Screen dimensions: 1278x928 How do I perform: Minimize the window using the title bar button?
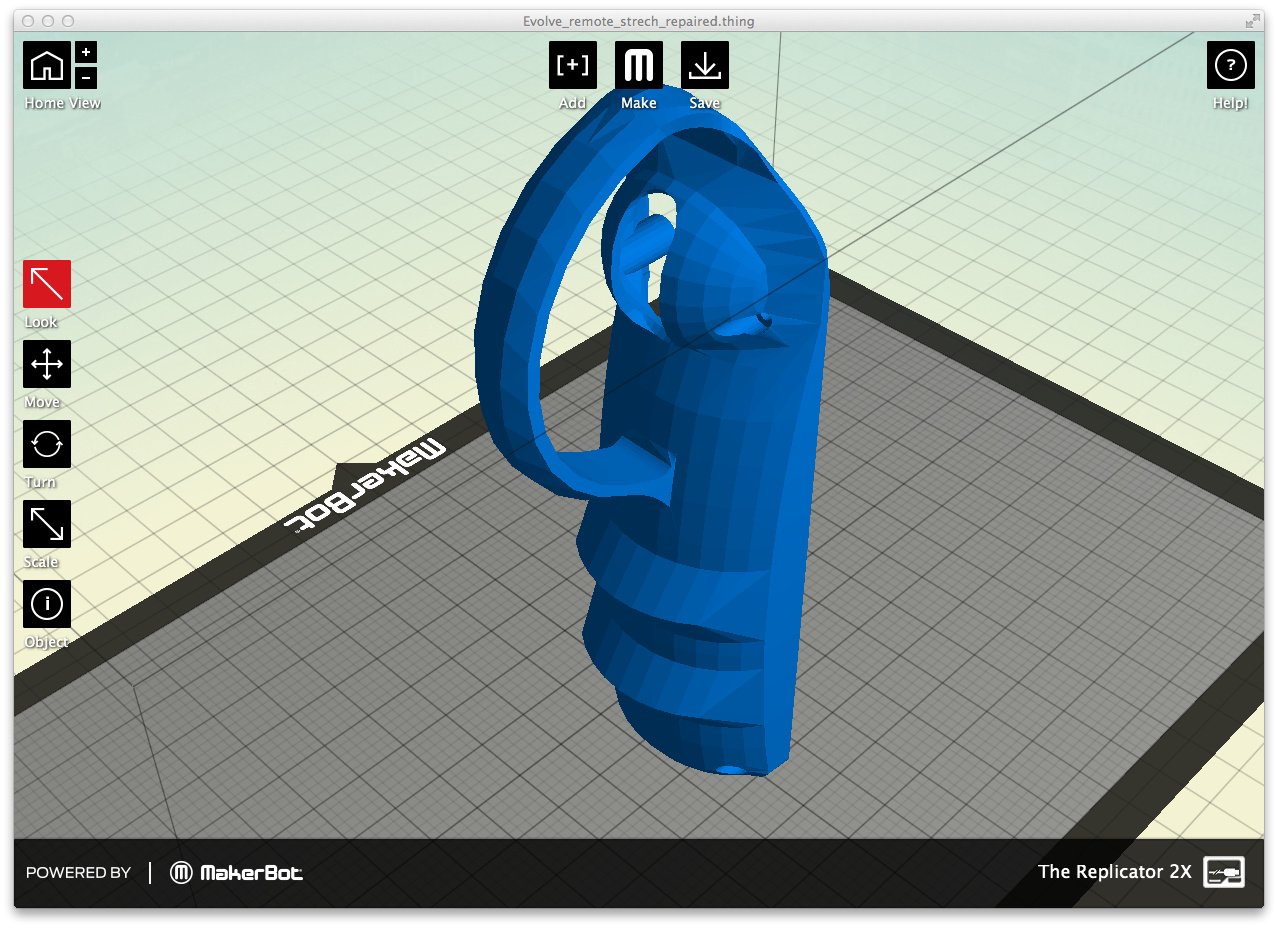(x=48, y=21)
